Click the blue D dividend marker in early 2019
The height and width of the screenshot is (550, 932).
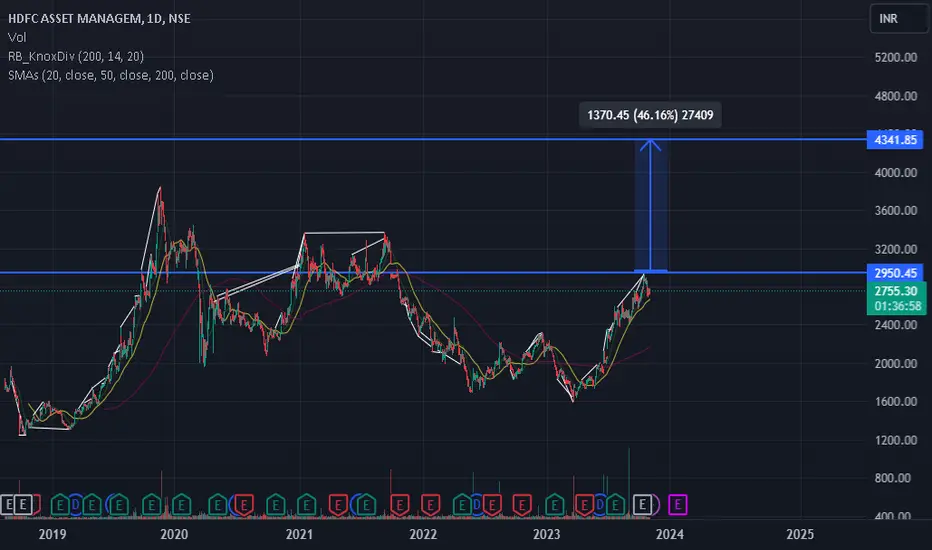tap(76, 505)
